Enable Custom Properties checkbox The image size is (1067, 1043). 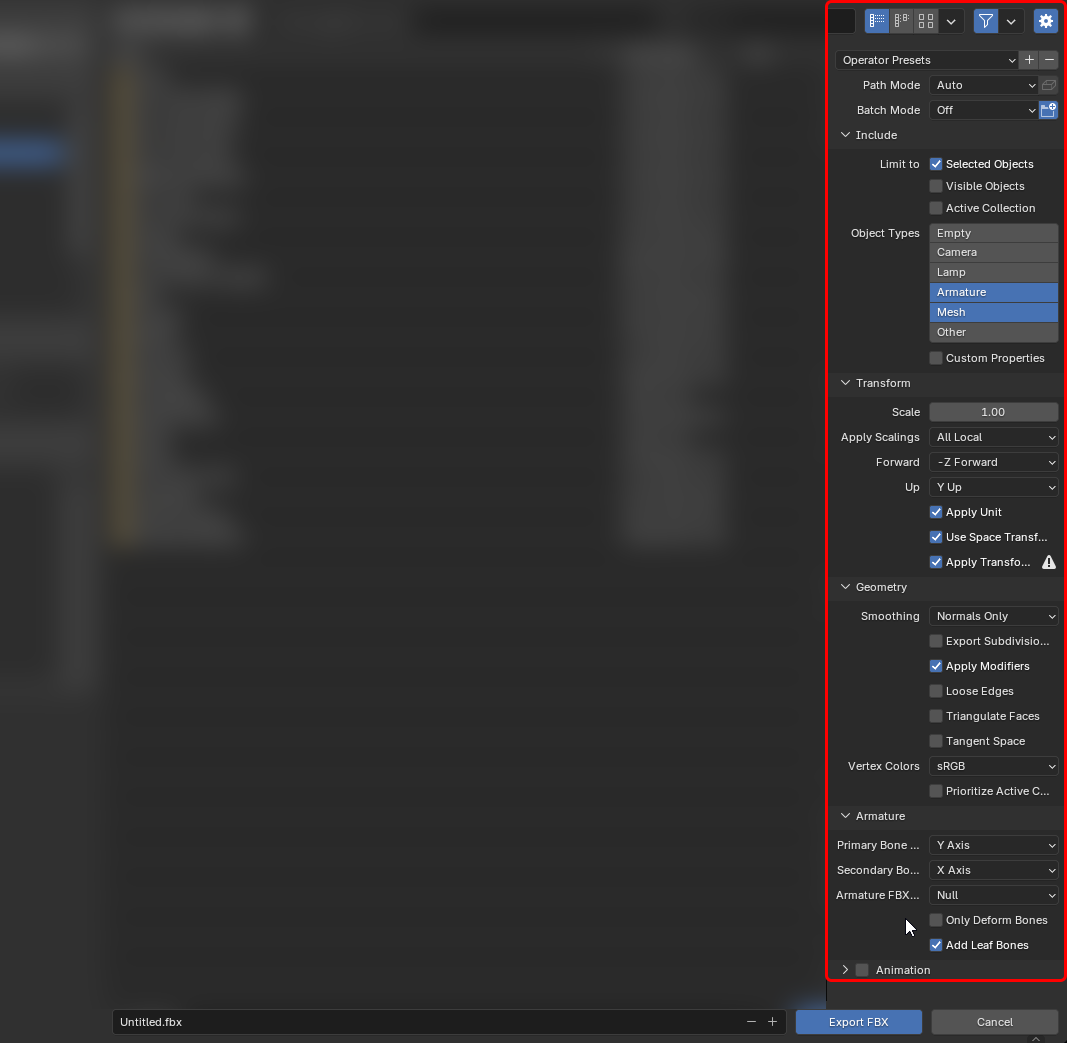pos(936,358)
